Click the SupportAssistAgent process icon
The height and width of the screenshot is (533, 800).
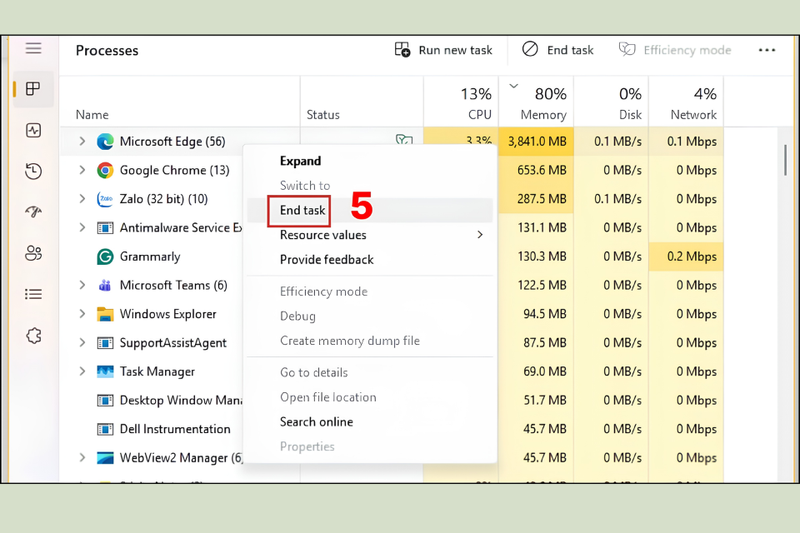pos(105,343)
